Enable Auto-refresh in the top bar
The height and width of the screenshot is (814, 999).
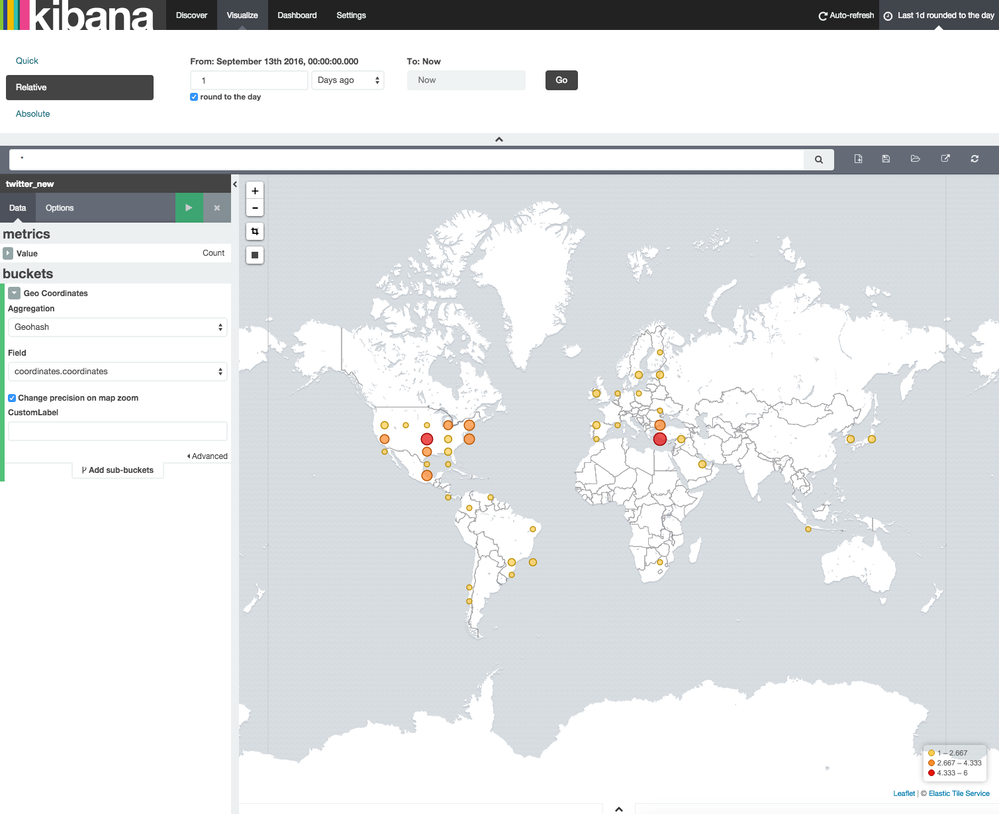[846, 15]
